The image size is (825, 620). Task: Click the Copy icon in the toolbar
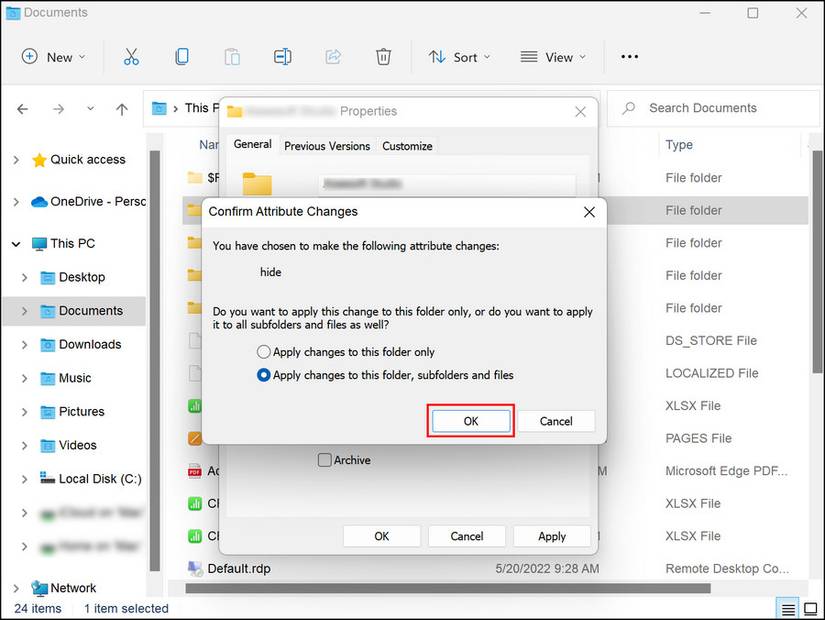(x=182, y=57)
